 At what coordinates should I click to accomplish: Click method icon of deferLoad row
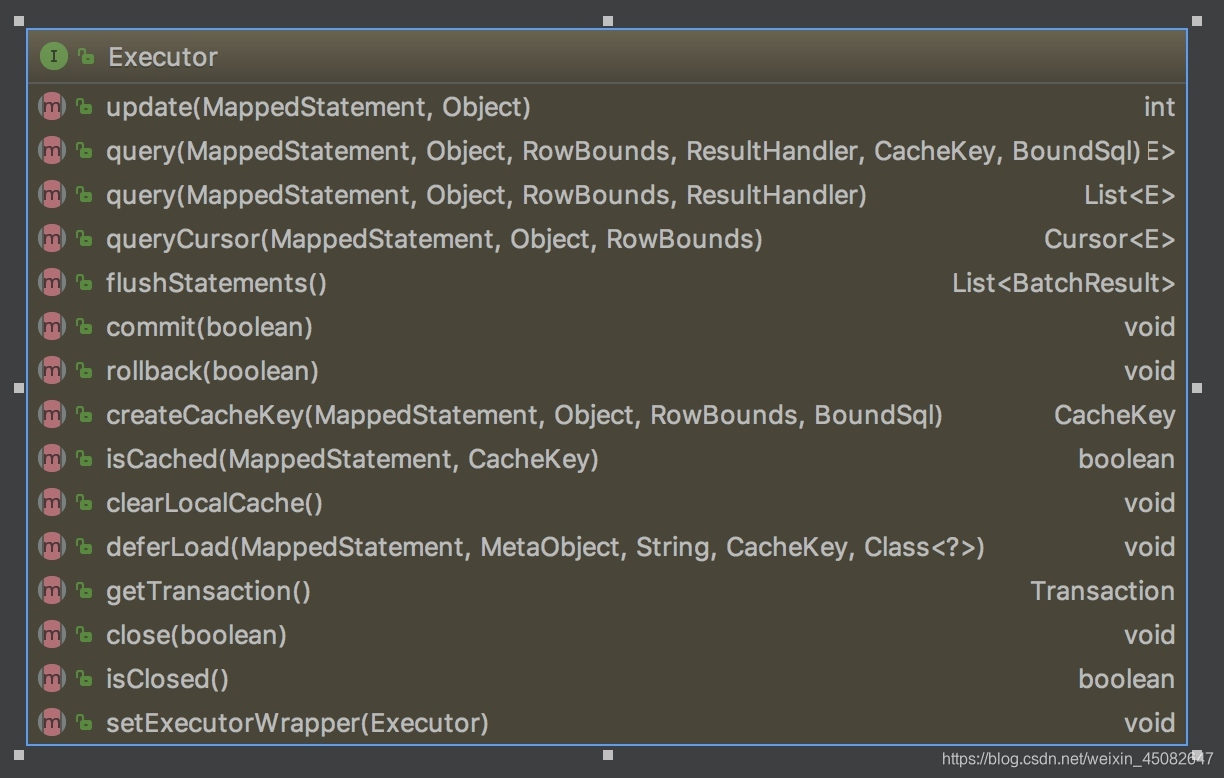[x=52, y=546]
